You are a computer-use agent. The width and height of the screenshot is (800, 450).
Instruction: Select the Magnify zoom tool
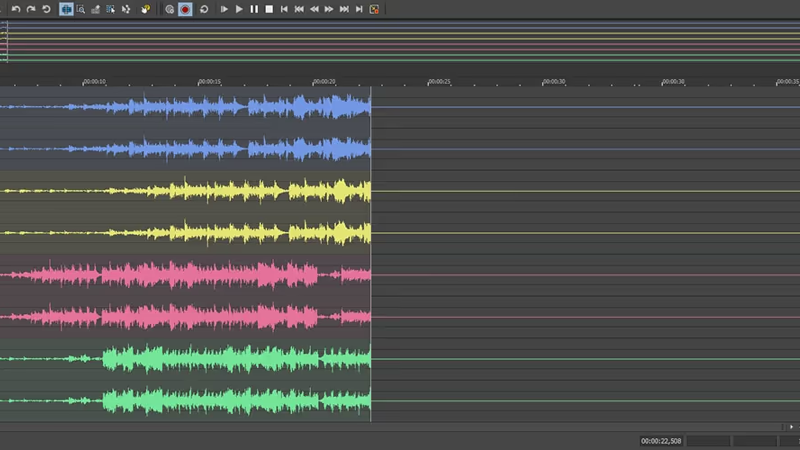(x=81, y=9)
